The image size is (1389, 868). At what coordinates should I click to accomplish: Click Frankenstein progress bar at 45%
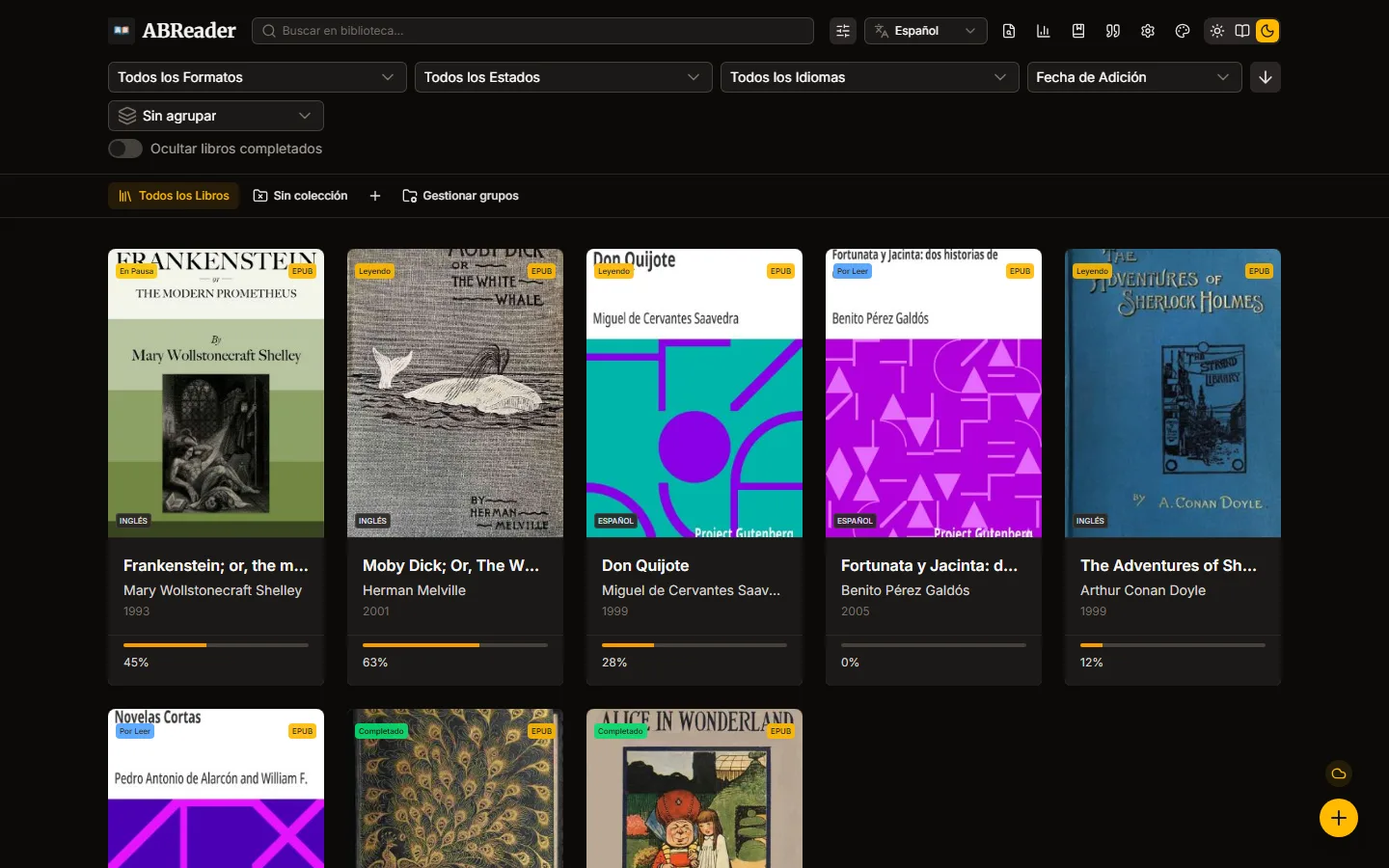pyautogui.click(x=216, y=644)
